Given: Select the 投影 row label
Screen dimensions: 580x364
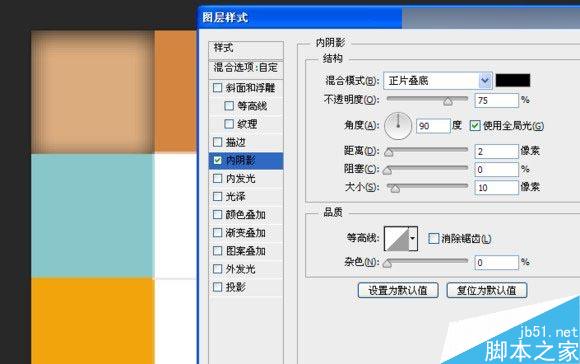Looking at the screenshot, I should (236, 287).
